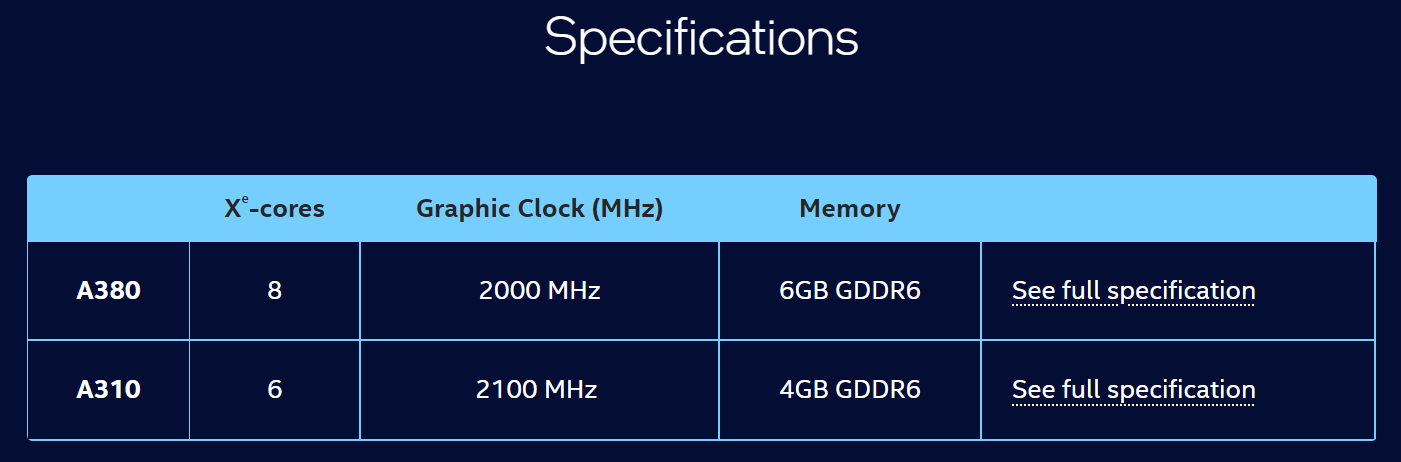Open the A310 See full specification link
The image size is (1401, 462).
tap(1133, 389)
